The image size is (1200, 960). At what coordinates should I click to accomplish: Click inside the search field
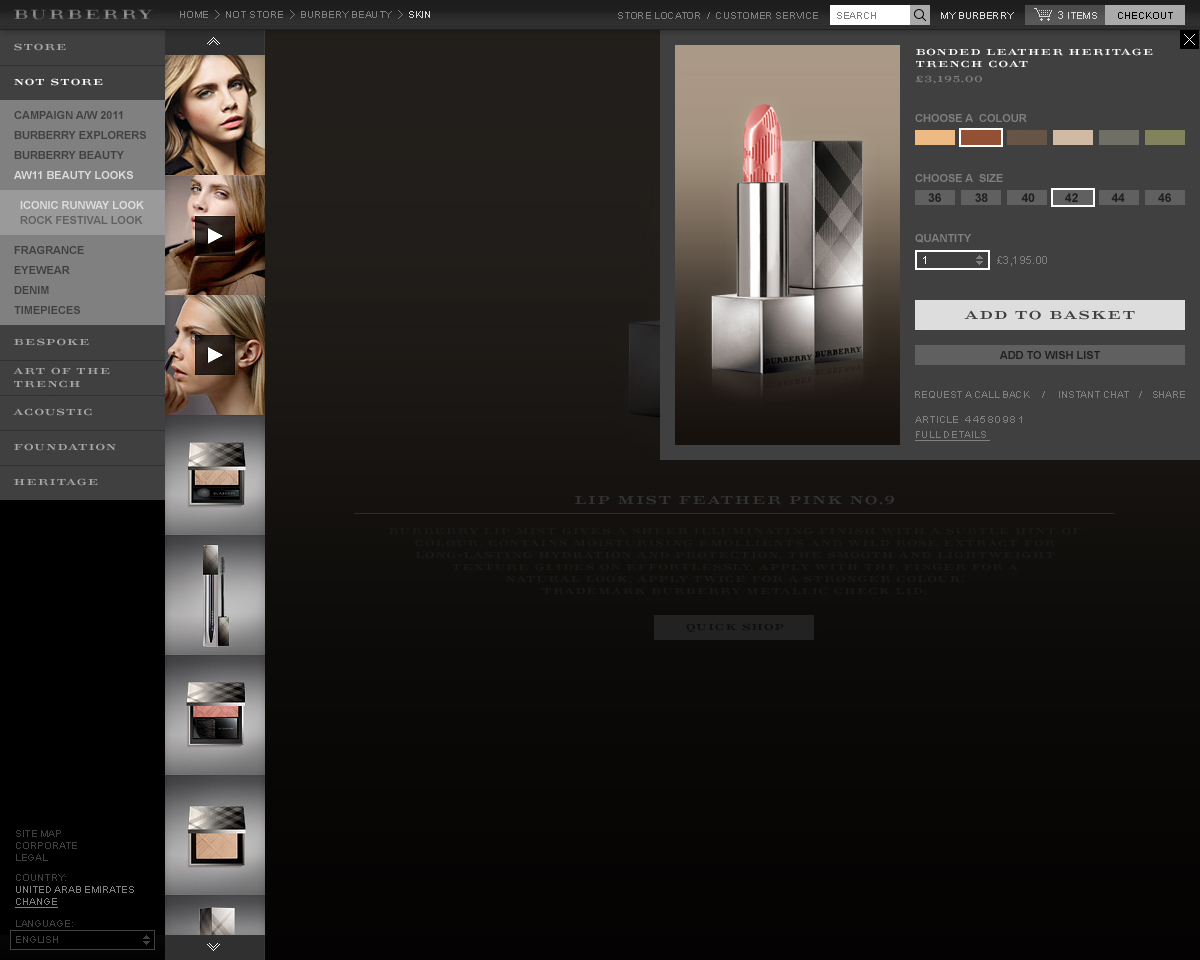(869, 15)
